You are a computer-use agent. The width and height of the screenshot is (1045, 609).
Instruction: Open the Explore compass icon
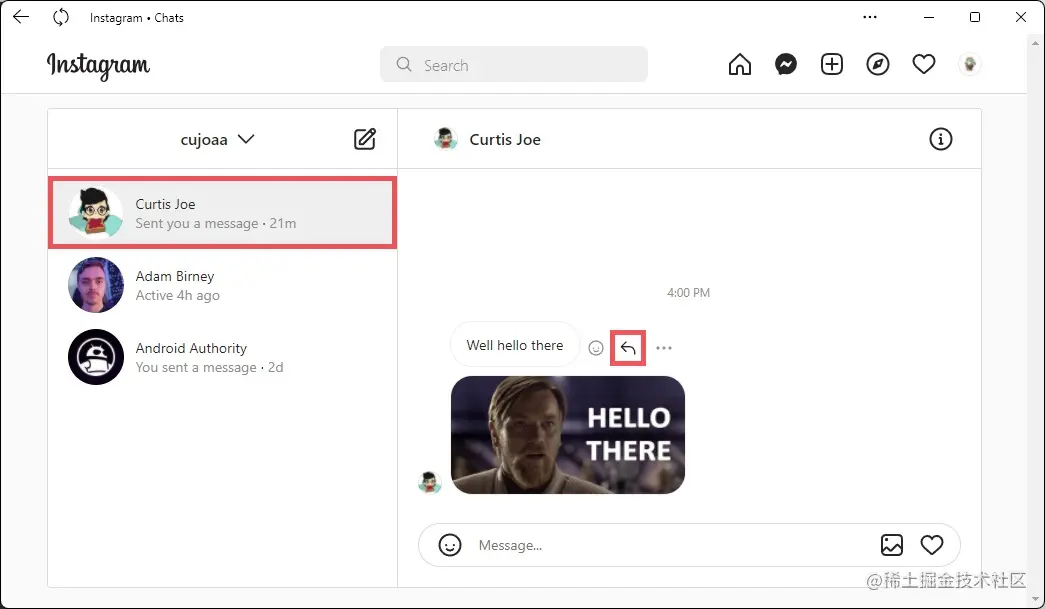click(x=878, y=65)
